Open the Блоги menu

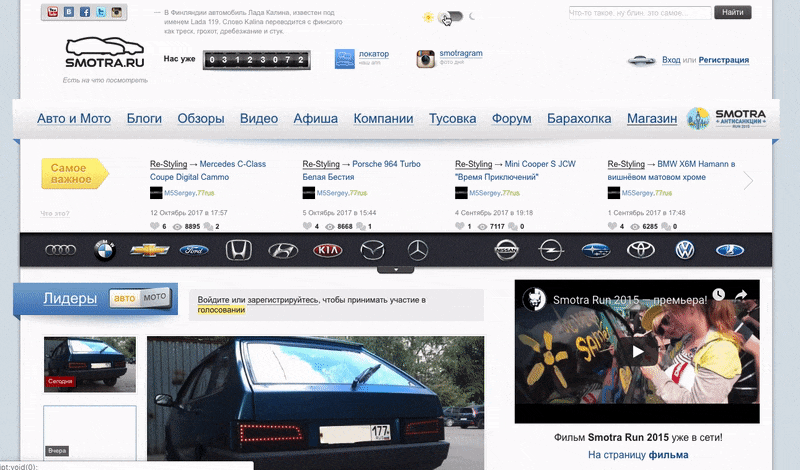(x=144, y=118)
